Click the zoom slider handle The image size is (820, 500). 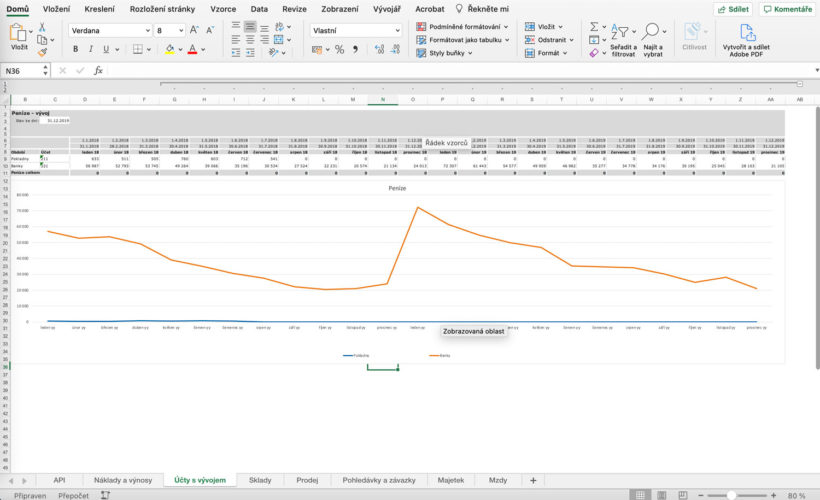tap(731, 495)
